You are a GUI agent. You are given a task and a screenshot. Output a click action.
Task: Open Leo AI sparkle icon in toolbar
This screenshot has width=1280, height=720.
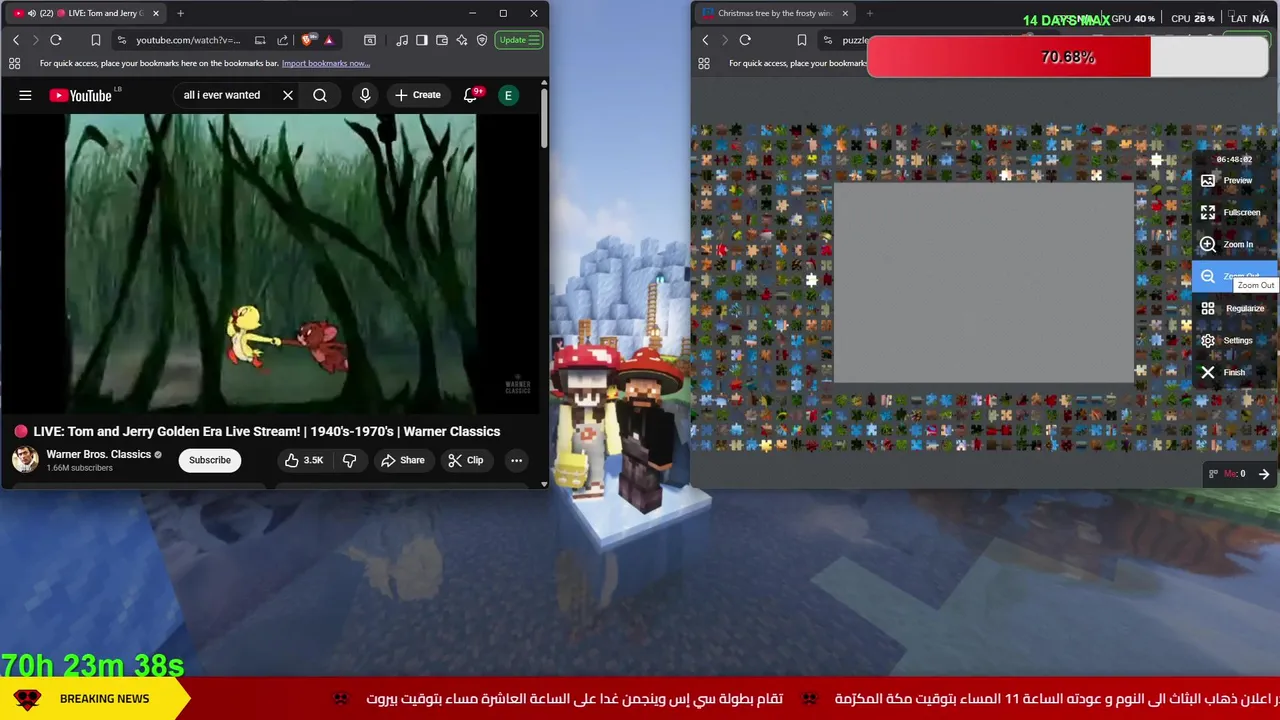point(462,40)
